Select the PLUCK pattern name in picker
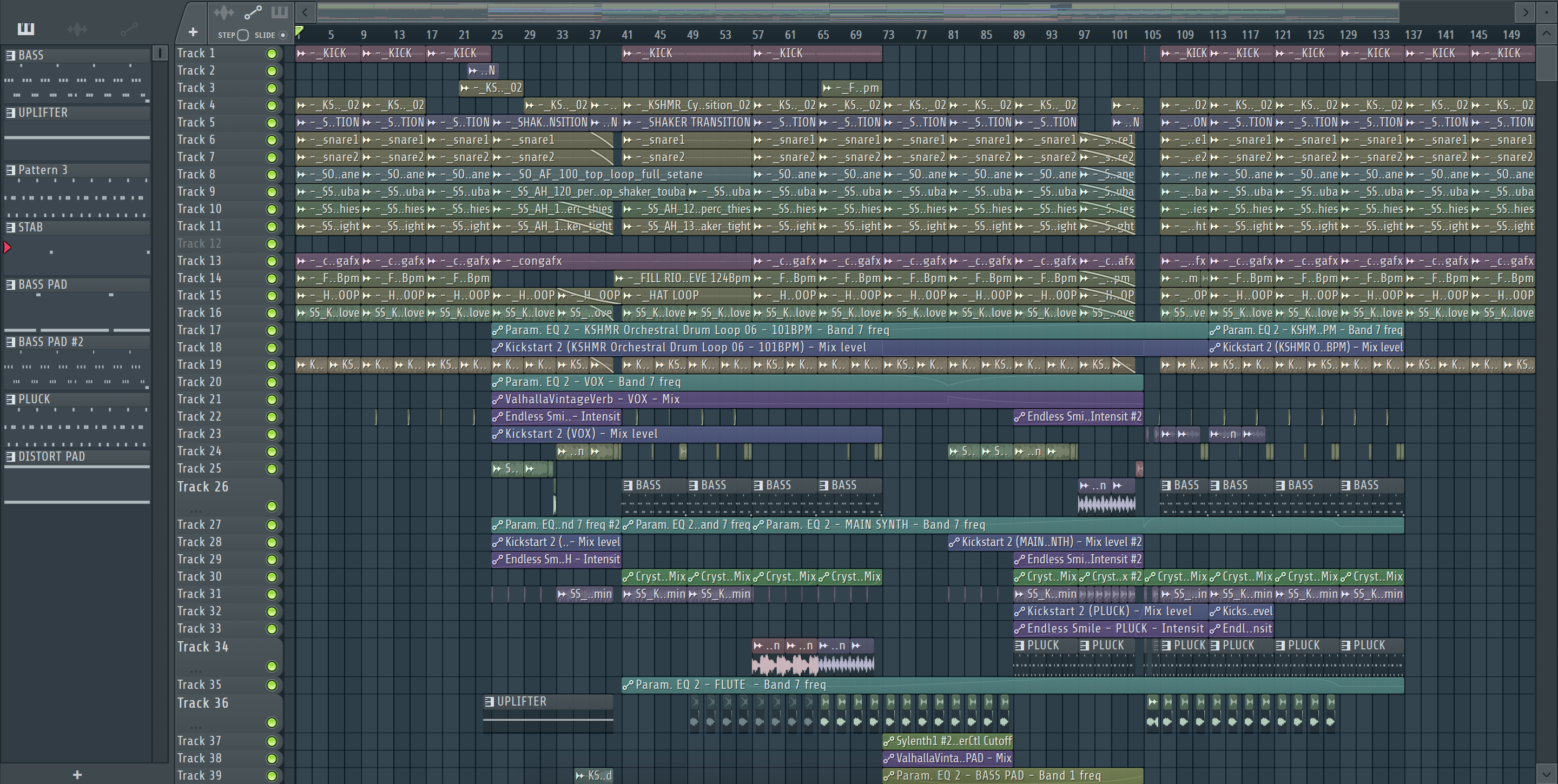The image size is (1558, 784). pyautogui.click(x=34, y=399)
